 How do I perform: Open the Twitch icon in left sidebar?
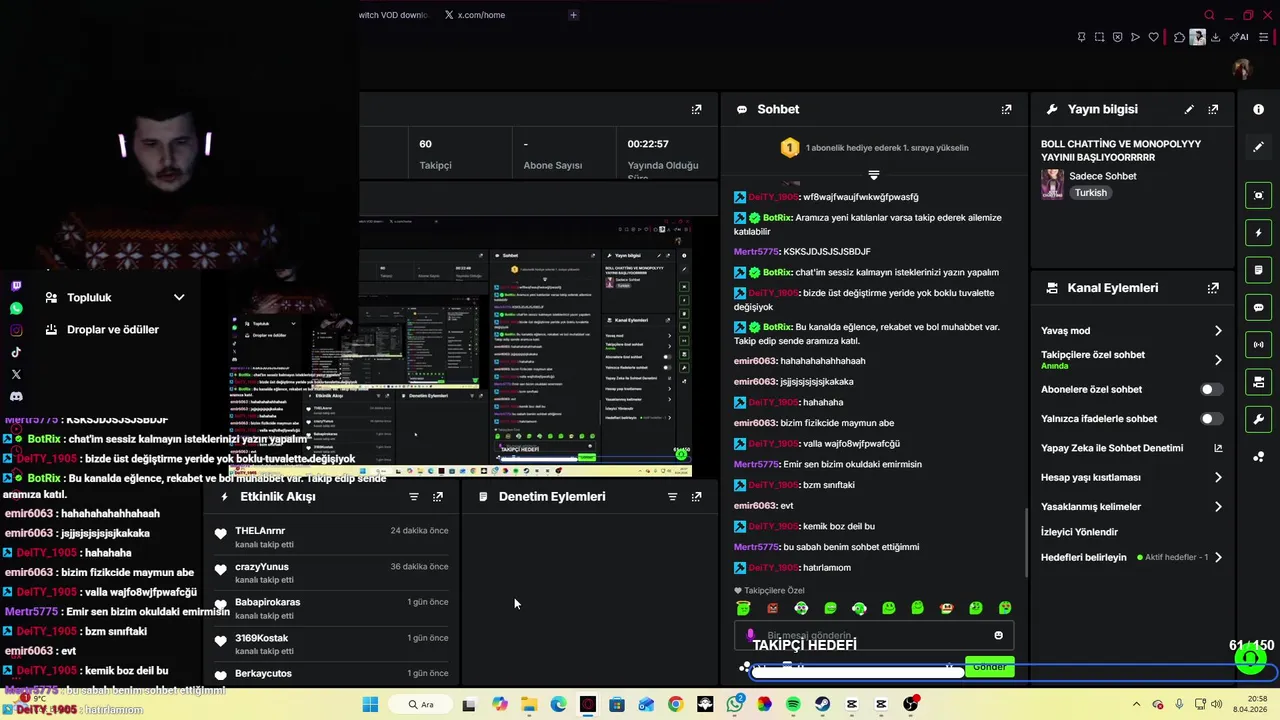[16, 286]
